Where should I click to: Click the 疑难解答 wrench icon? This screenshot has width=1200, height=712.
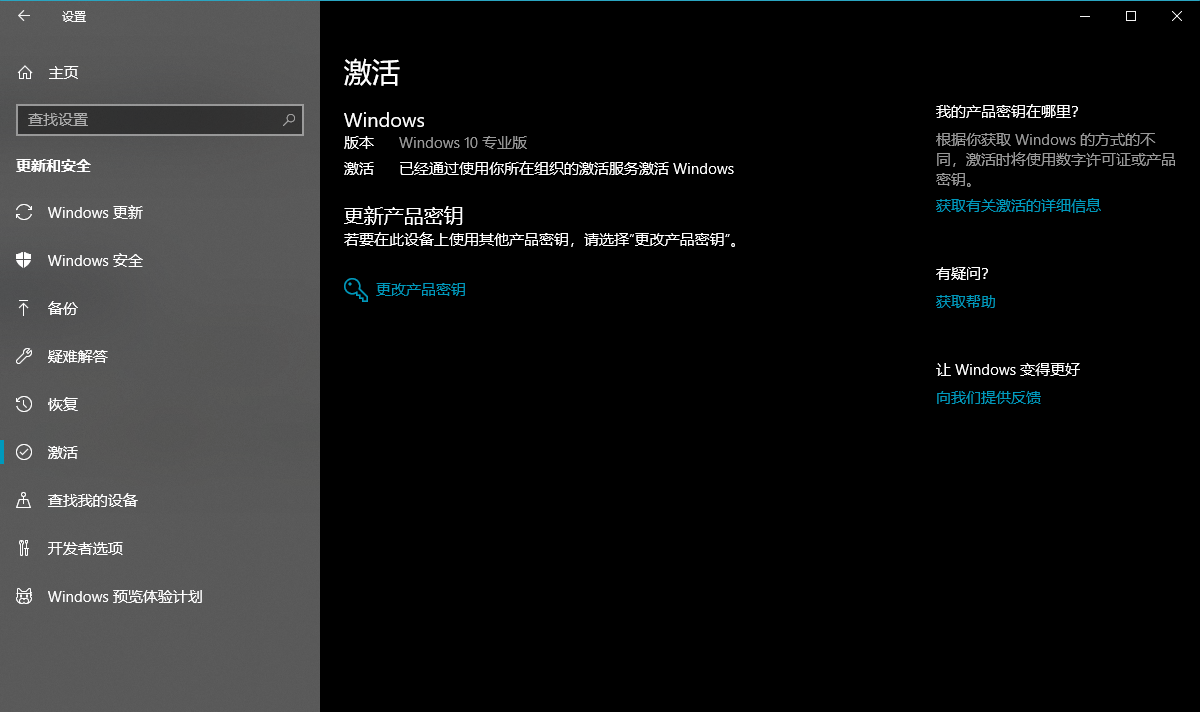pos(25,356)
